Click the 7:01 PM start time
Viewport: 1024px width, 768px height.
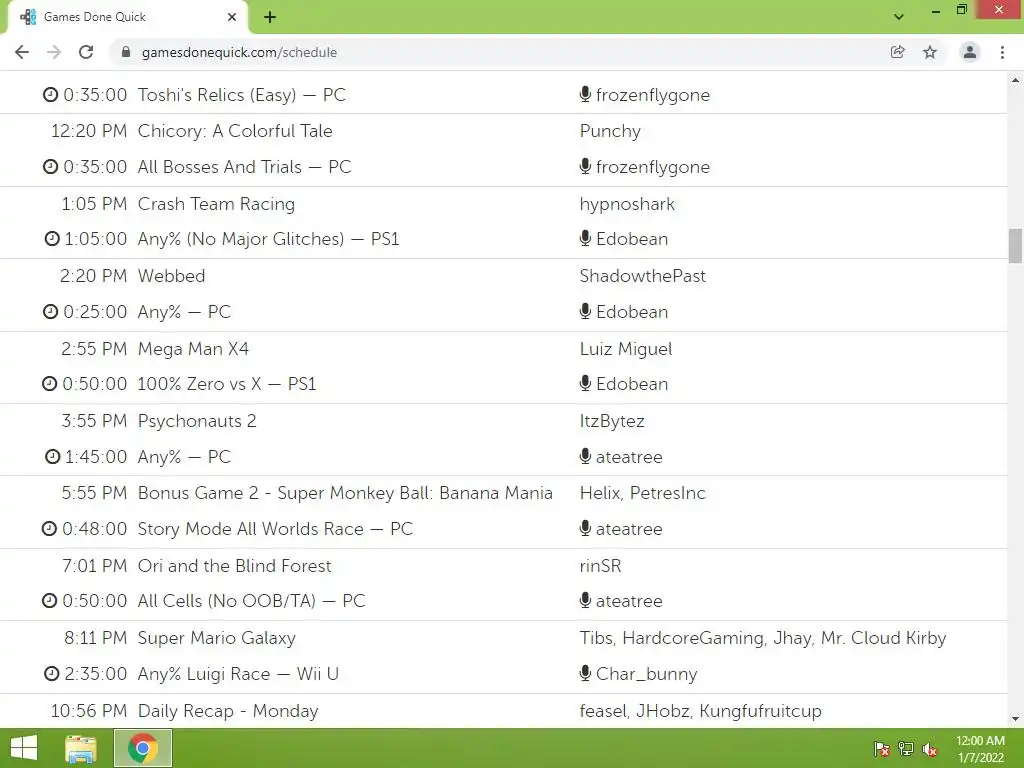coord(95,566)
